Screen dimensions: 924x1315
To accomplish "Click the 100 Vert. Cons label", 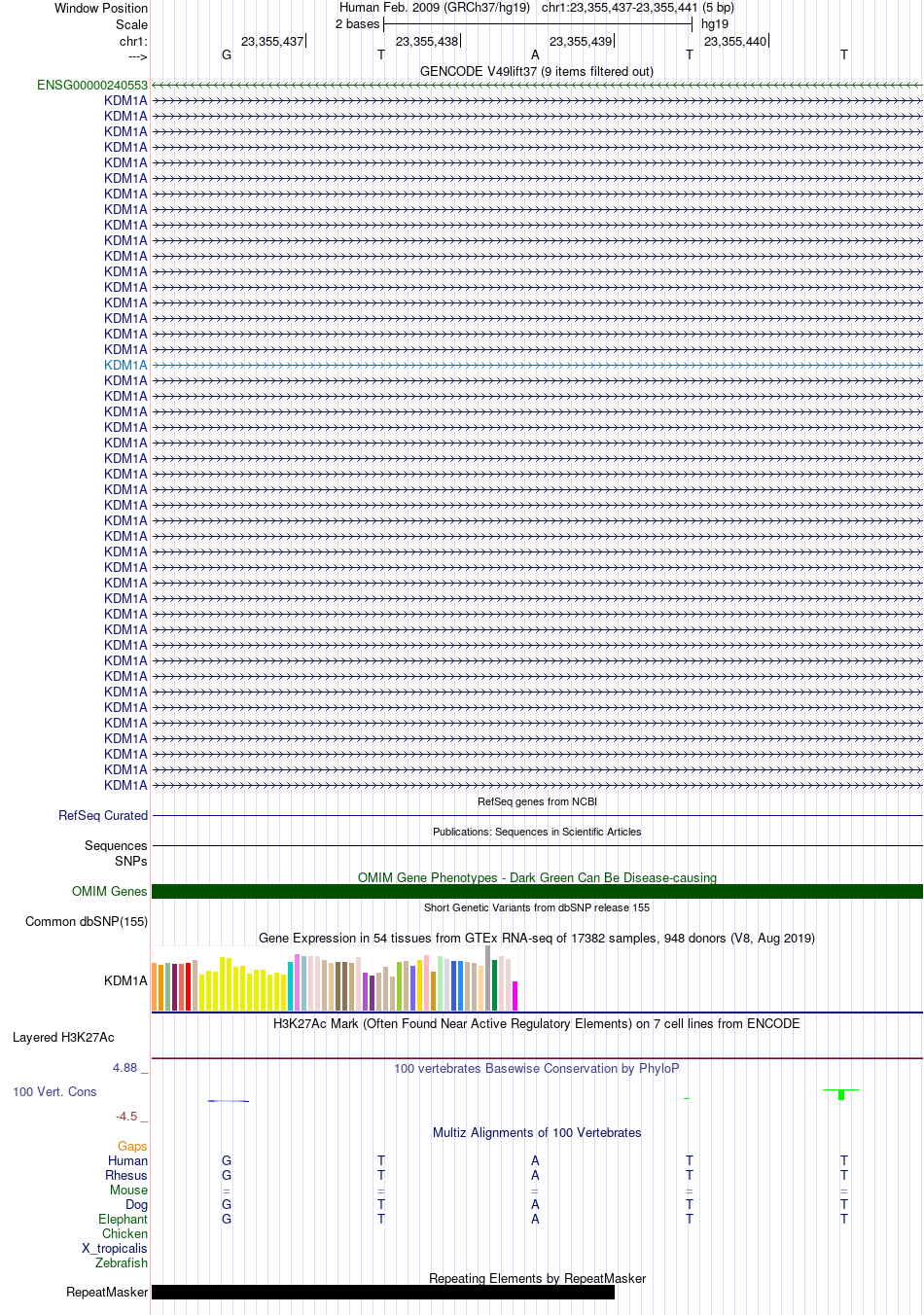I will click(x=54, y=1092).
